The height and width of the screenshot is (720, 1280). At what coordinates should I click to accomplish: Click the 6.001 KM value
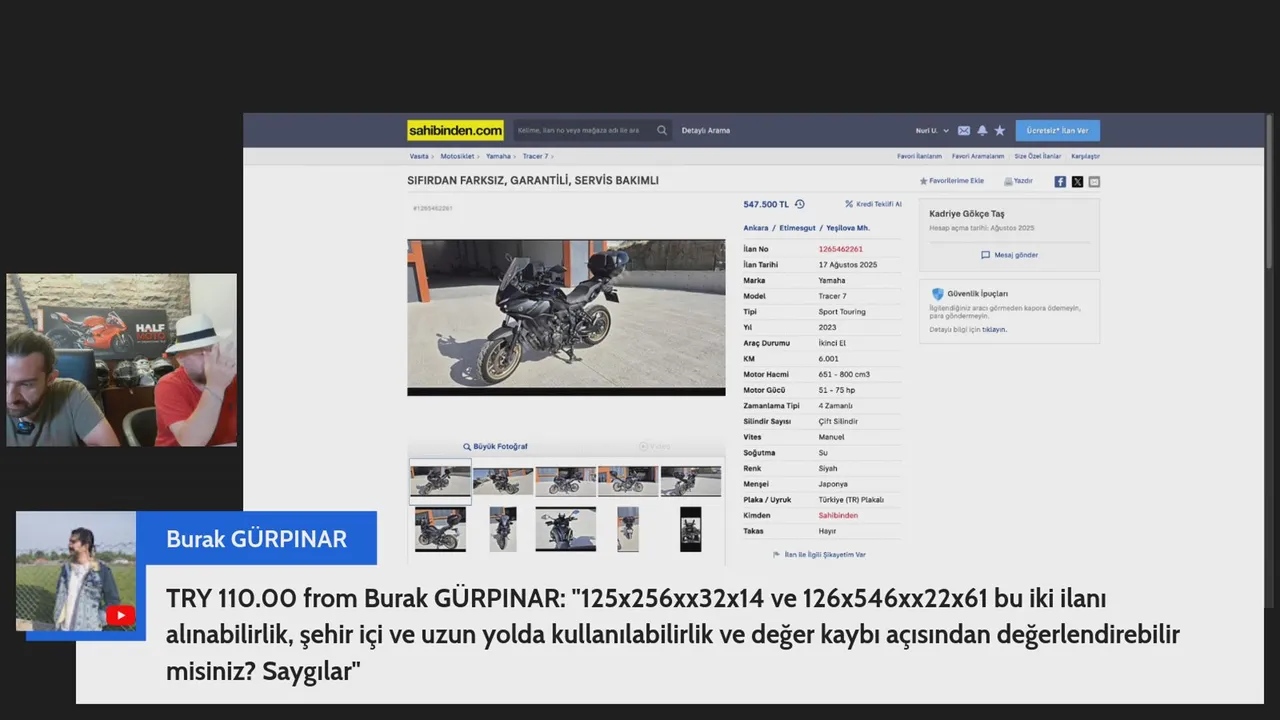pyautogui.click(x=828, y=358)
